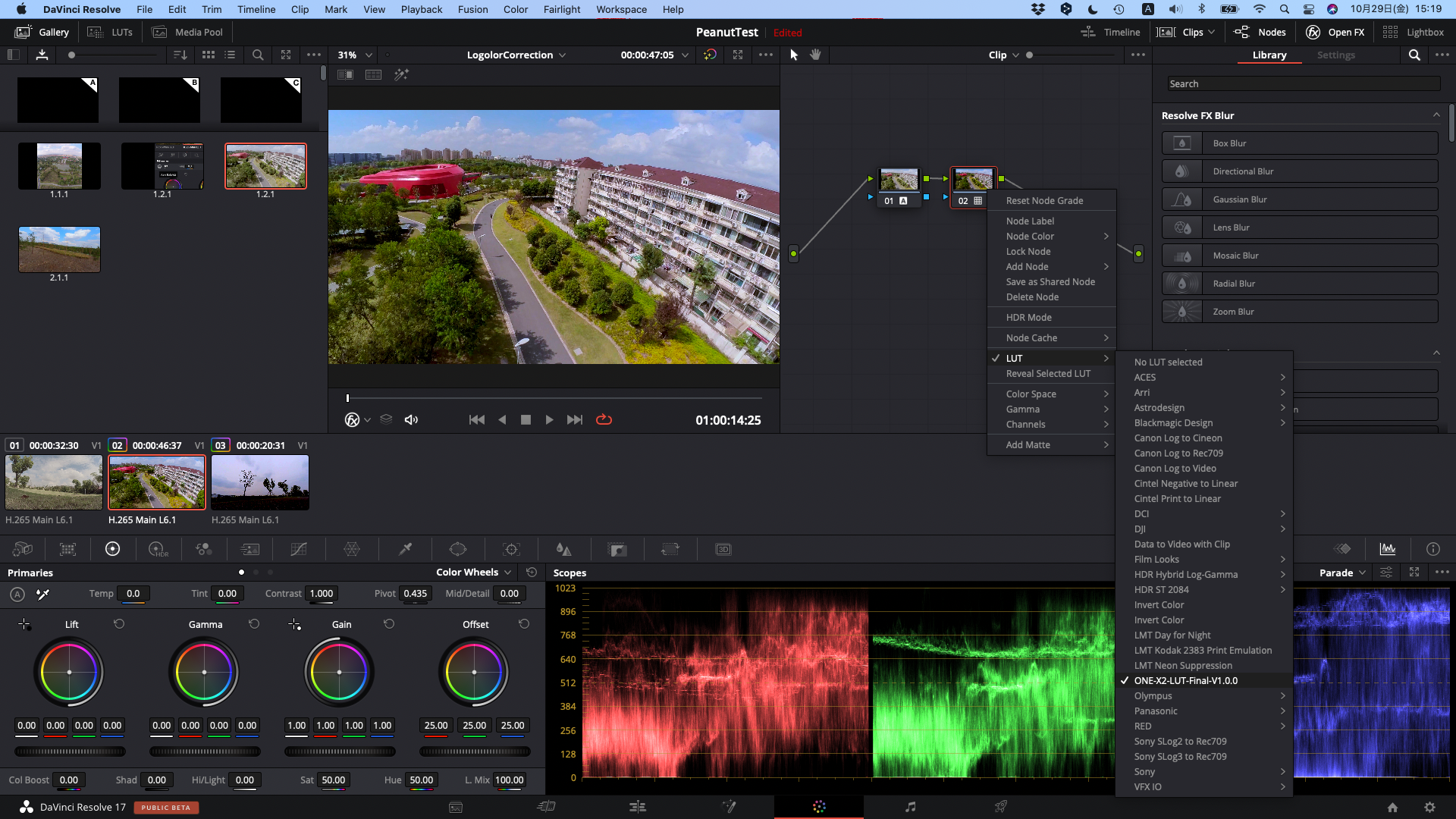The width and height of the screenshot is (1456, 819).
Task: Open the Camera Raw palette
Action: 23,549
